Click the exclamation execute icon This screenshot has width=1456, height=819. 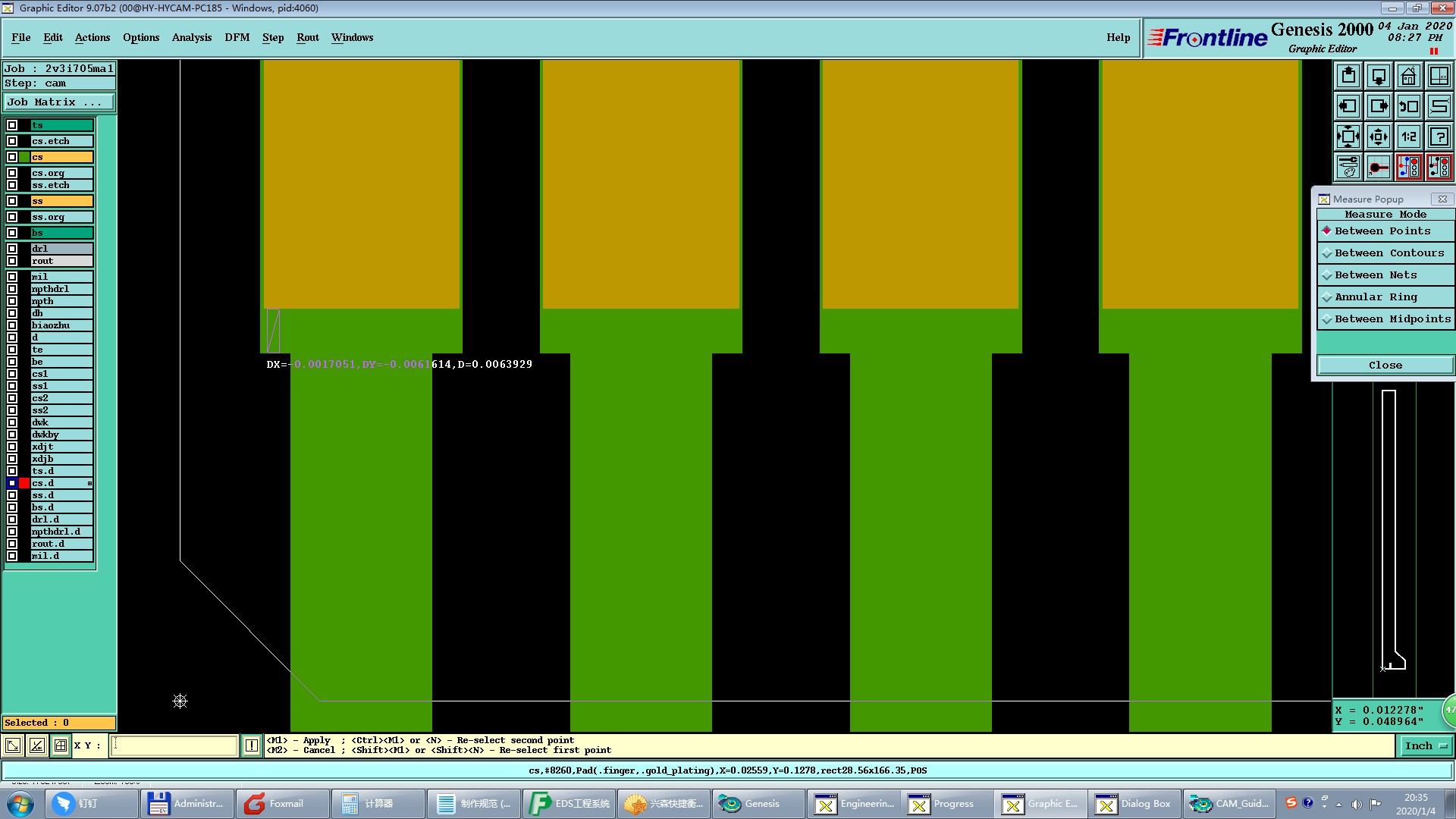coord(252,746)
